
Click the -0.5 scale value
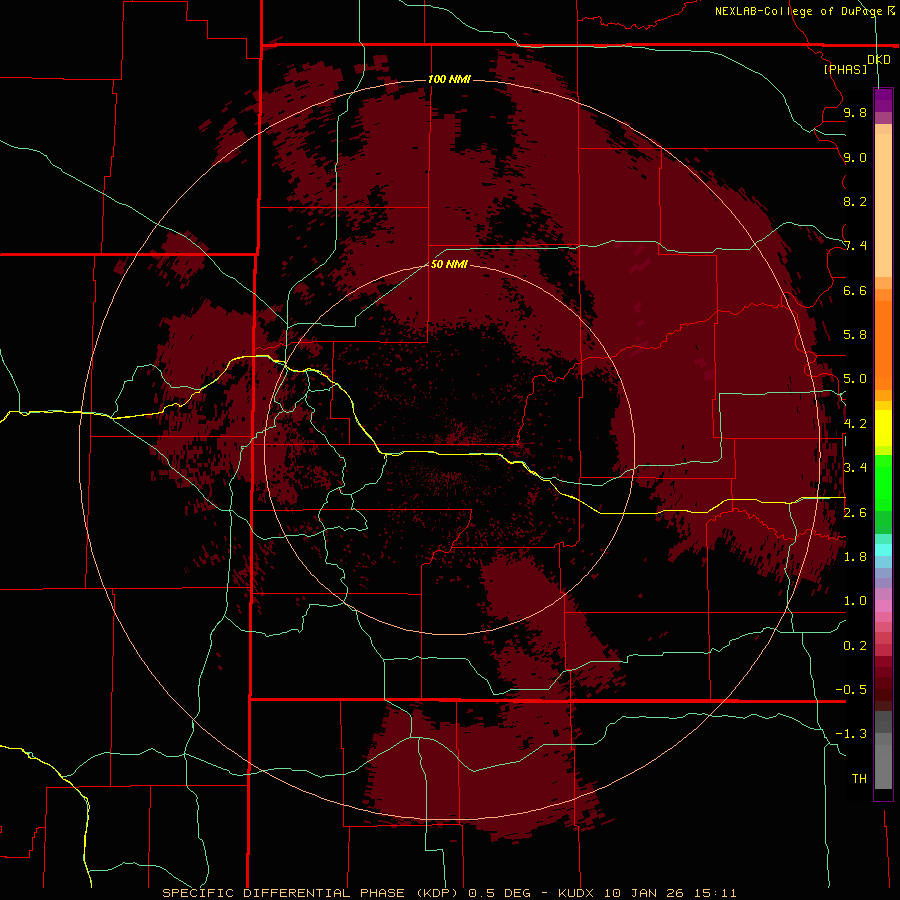click(x=851, y=689)
